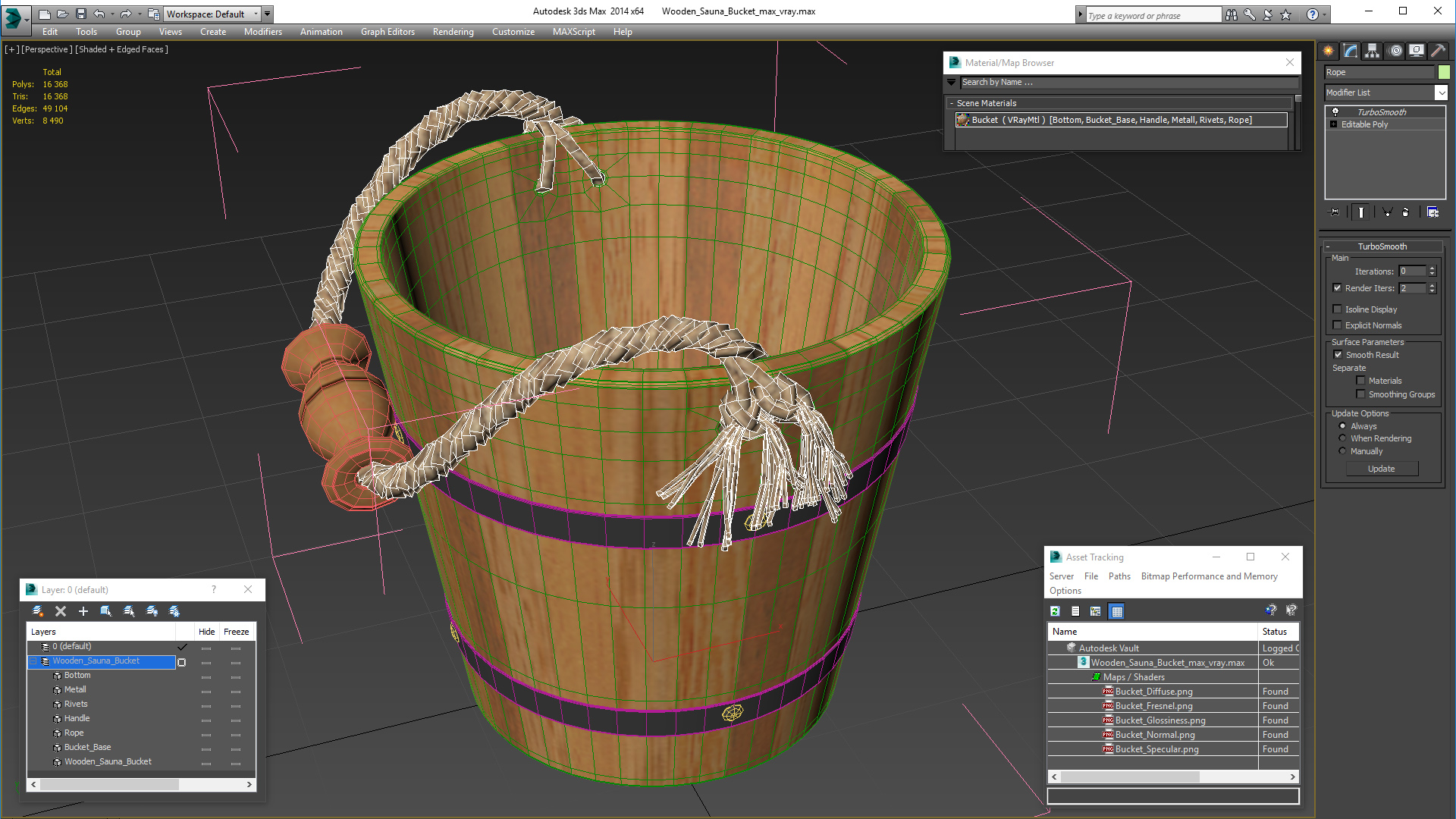1456x819 pixels.
Task: Open the Motion command panel tab
Action: pos(1395,51)
